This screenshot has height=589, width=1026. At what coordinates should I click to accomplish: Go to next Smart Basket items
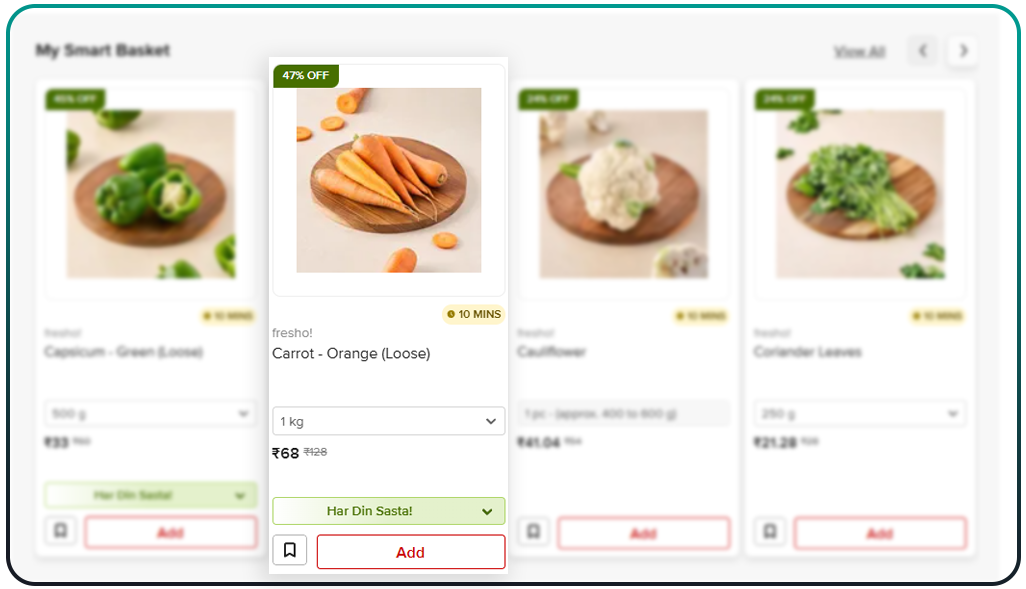coord(962,51)
